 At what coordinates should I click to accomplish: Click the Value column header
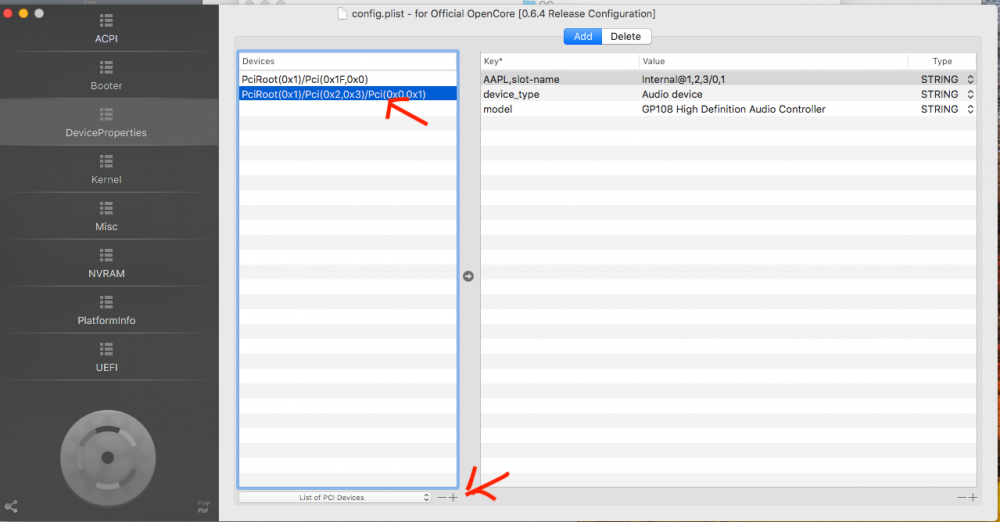(774, 61)
